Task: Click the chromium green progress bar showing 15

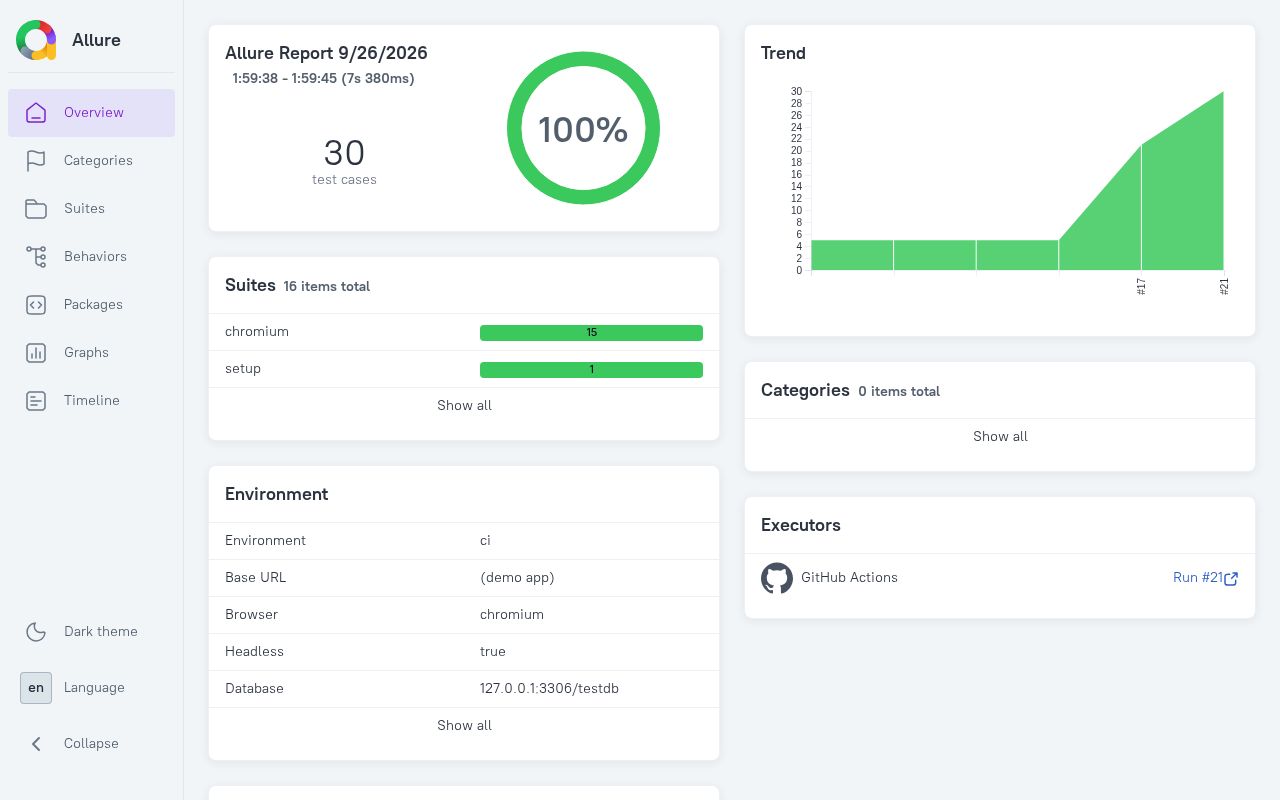Action: [x=591, y=333]
